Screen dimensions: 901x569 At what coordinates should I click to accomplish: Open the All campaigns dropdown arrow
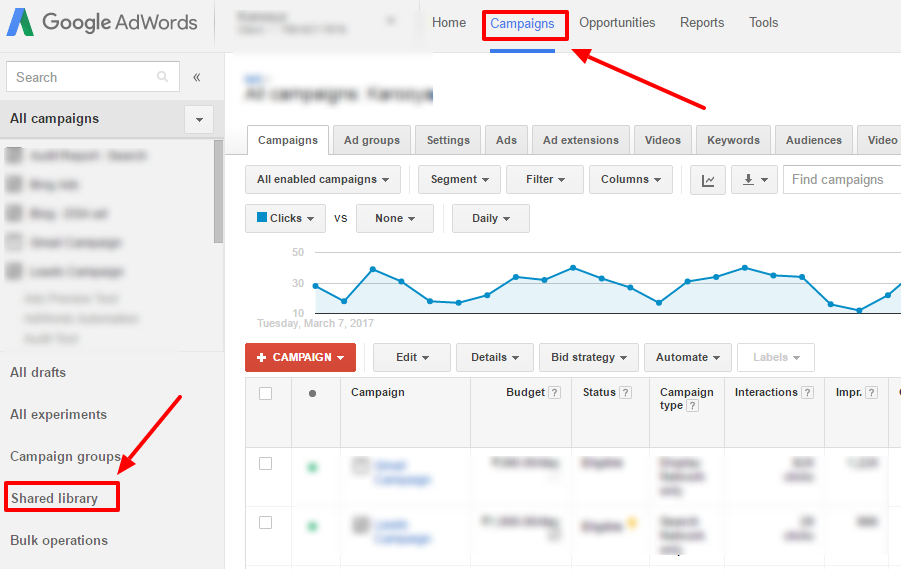[199, 120]
